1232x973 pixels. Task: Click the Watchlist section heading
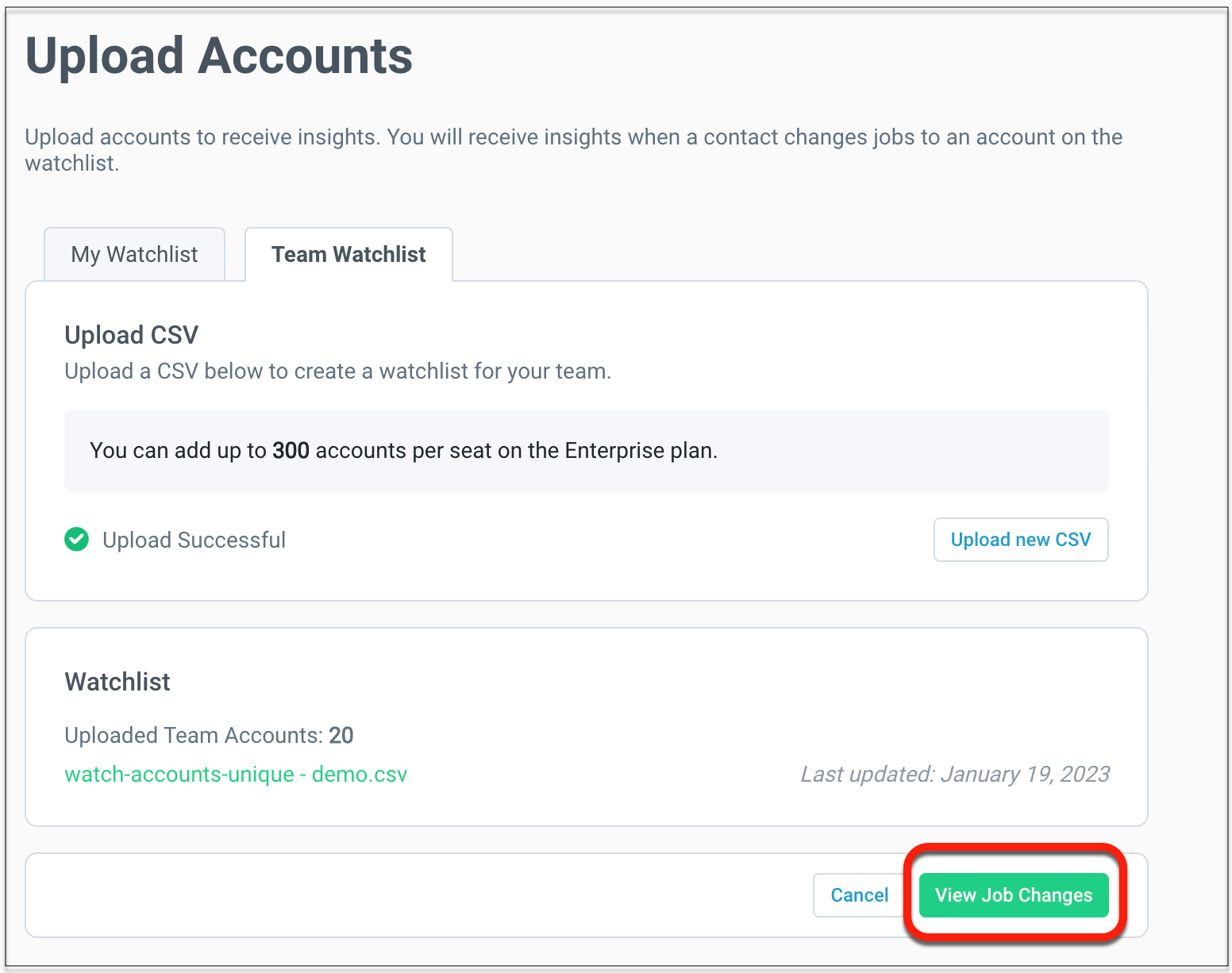[x=117, y=682]
